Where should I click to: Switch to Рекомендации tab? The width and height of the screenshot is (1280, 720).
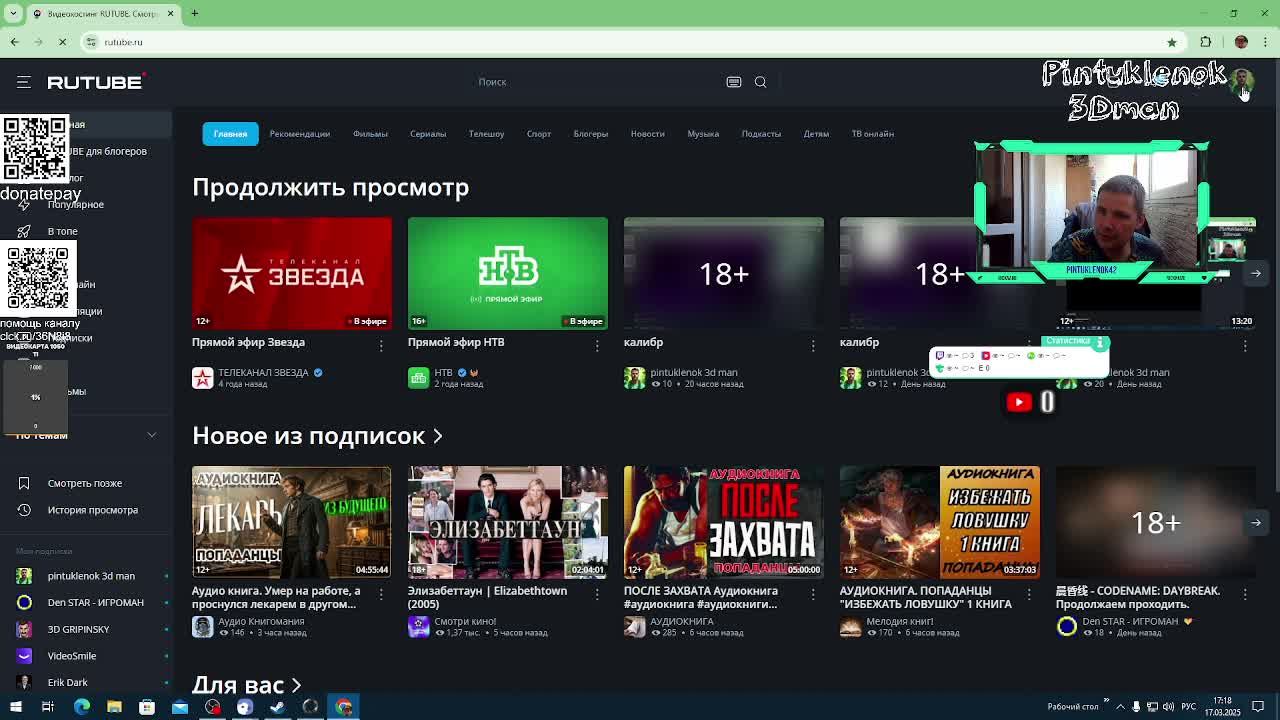click(299, 133)
